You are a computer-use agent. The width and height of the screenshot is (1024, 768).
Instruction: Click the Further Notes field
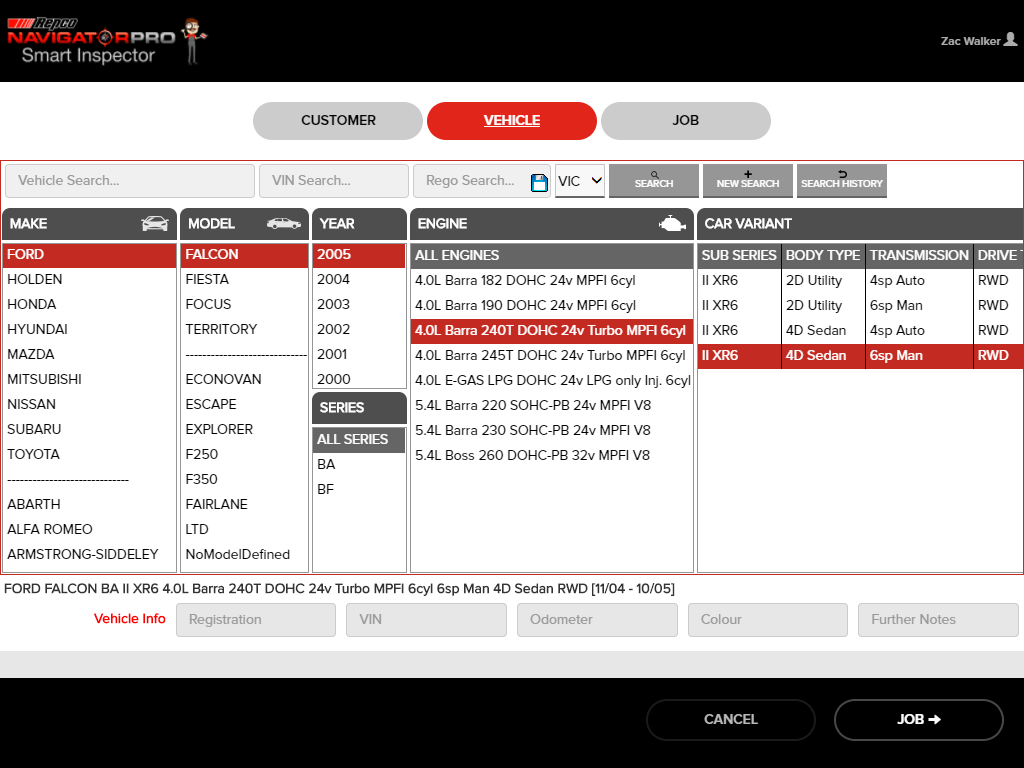click(x=938, y=620)
